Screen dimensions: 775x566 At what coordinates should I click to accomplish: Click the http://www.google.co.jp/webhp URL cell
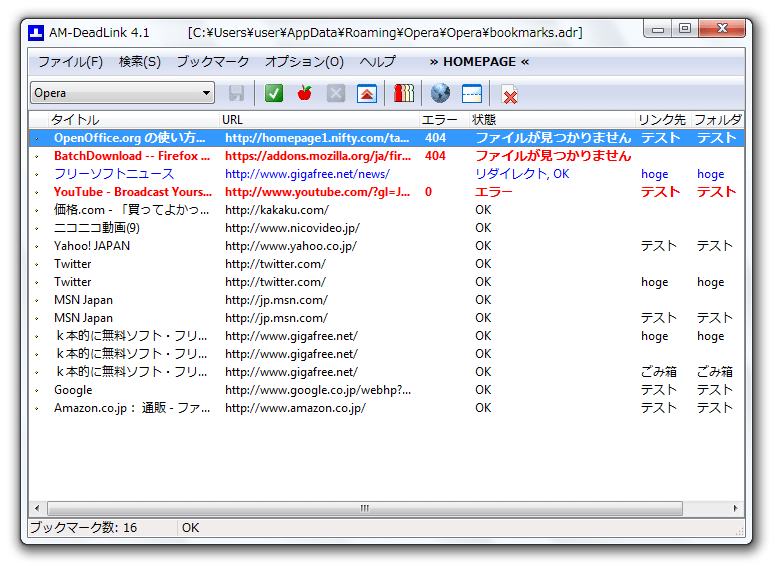(x=318, y=390)
